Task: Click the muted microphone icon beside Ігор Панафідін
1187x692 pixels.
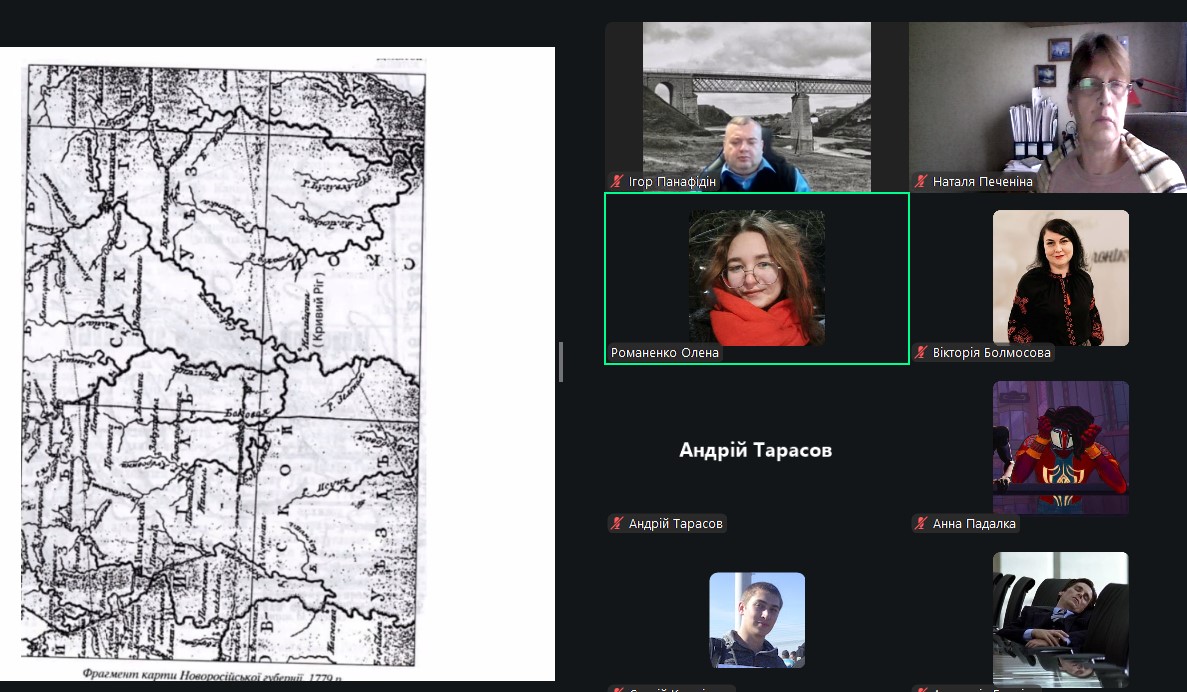Action: pos(618,182)
